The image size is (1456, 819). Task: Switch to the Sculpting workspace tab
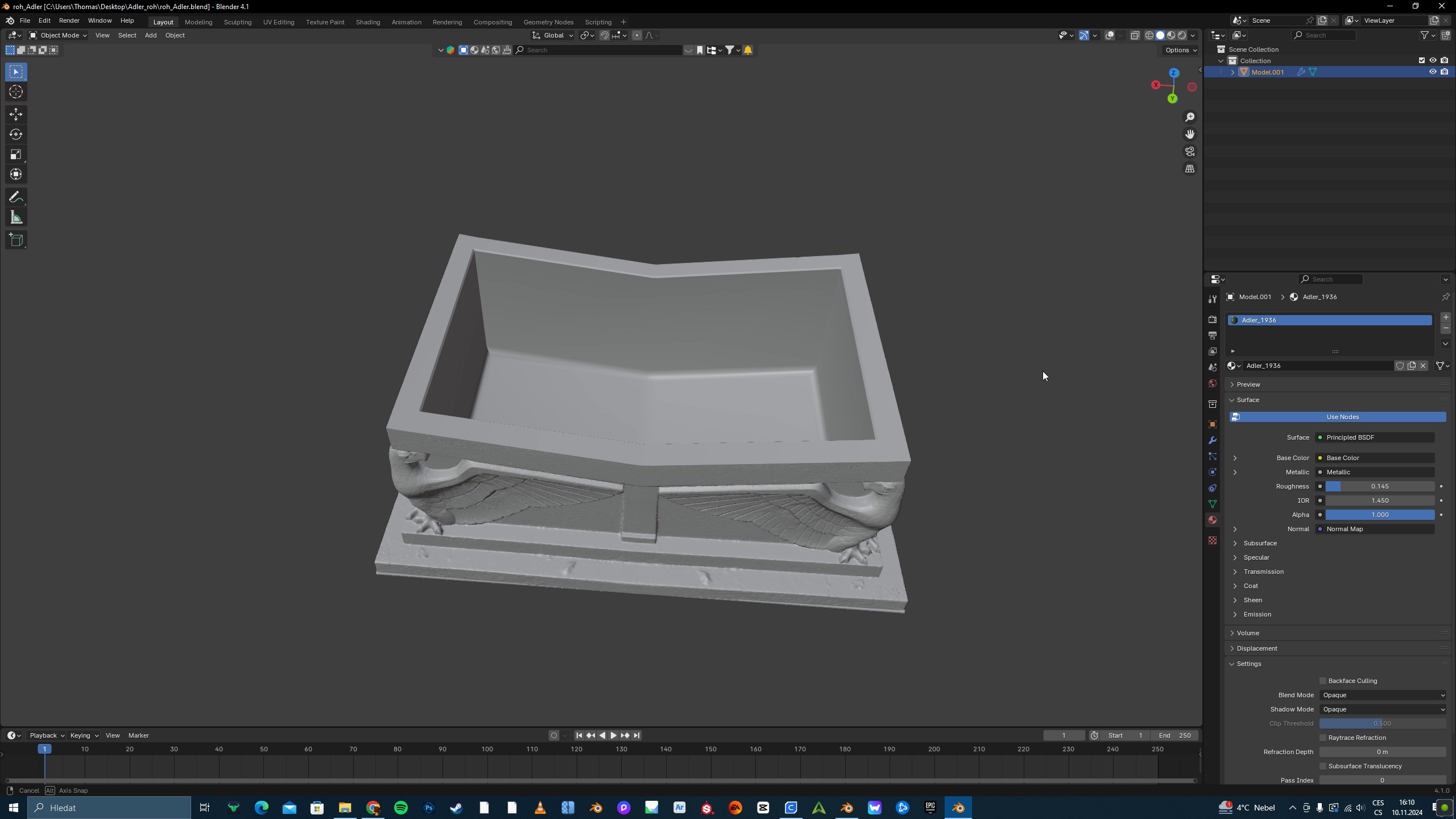(x=238, y=22)
